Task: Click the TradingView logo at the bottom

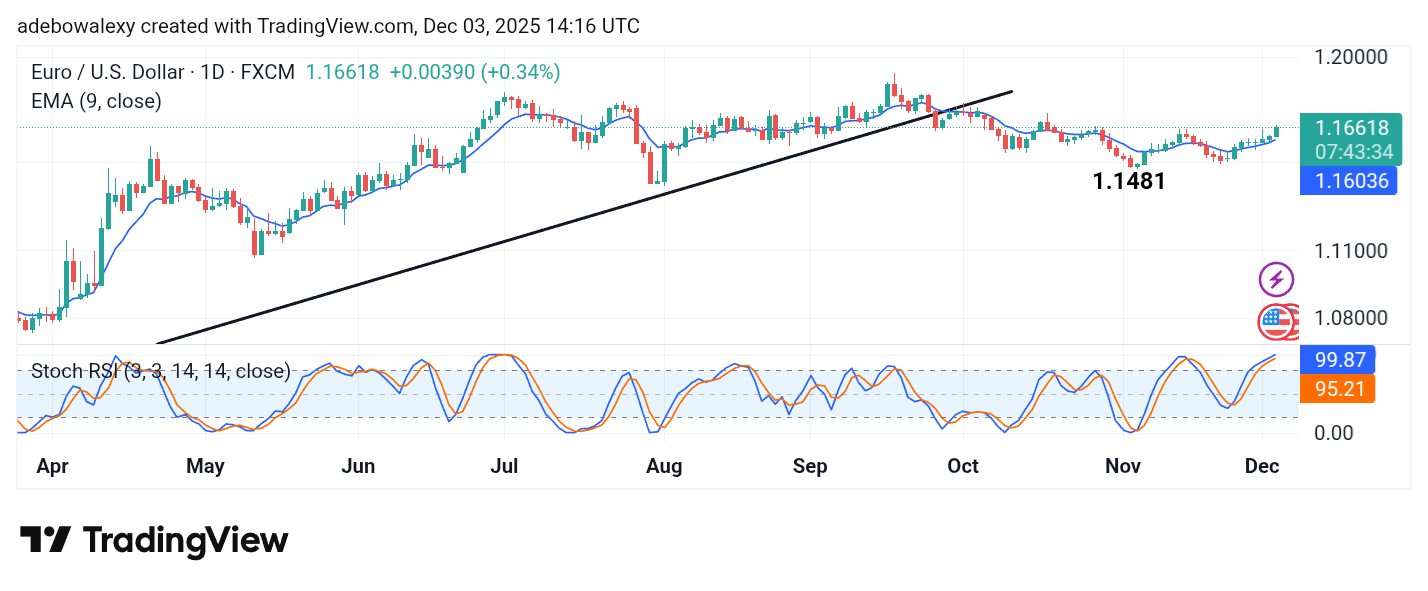Action: click(x=154, y=541)
